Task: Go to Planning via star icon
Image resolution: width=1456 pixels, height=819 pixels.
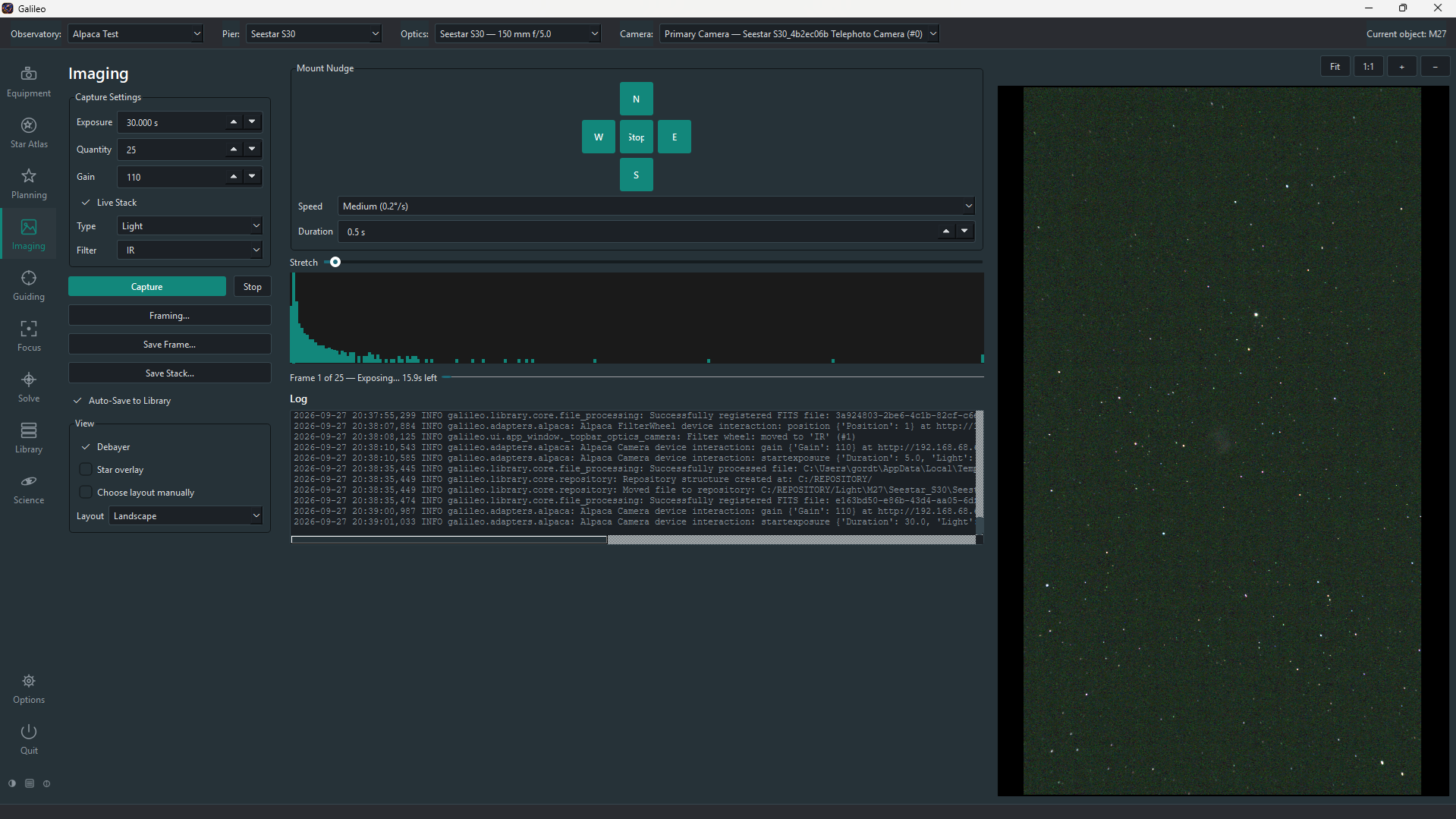Action: [x=29, y=176]
